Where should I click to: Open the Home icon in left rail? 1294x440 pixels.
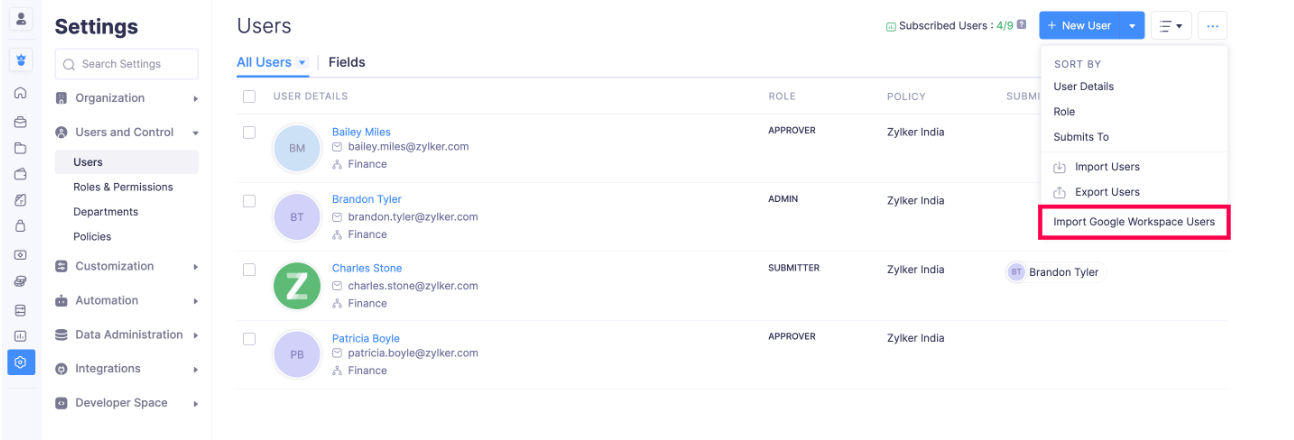(x=20, y=93)
